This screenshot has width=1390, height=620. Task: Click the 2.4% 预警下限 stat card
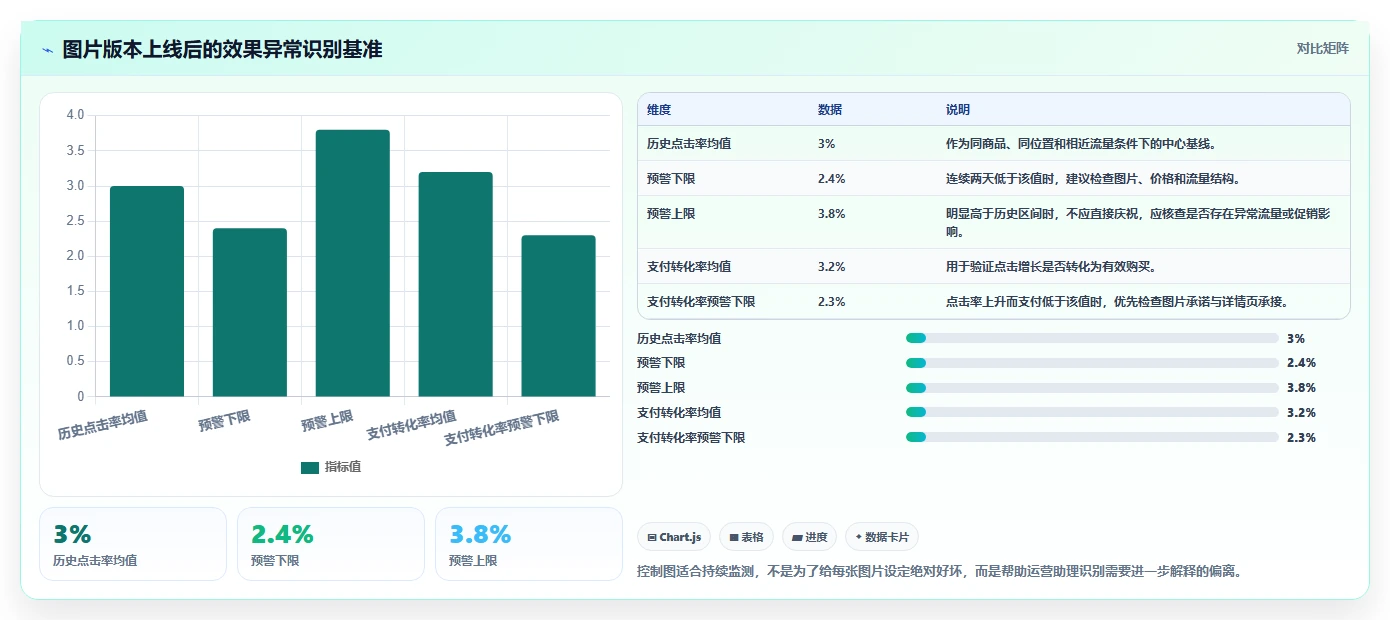tap(331, 544)
